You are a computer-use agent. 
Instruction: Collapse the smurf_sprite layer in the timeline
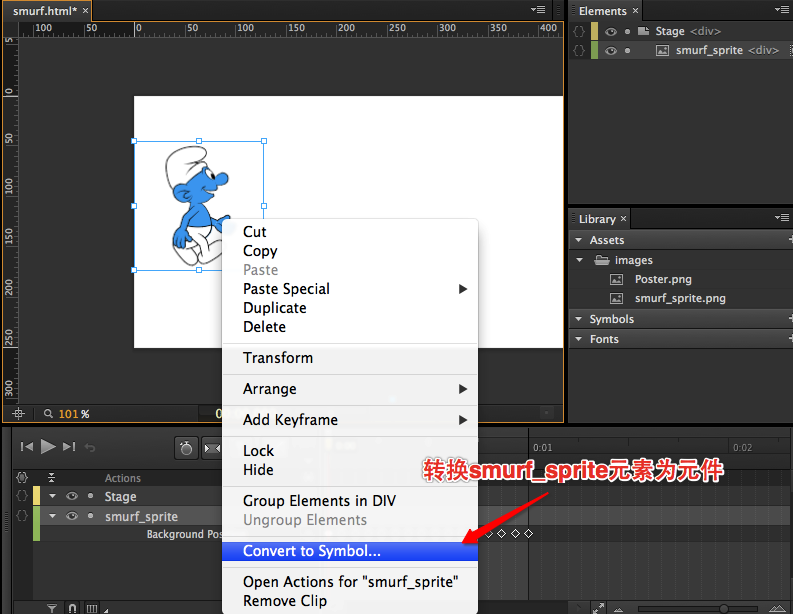click(x=53, y=516)
